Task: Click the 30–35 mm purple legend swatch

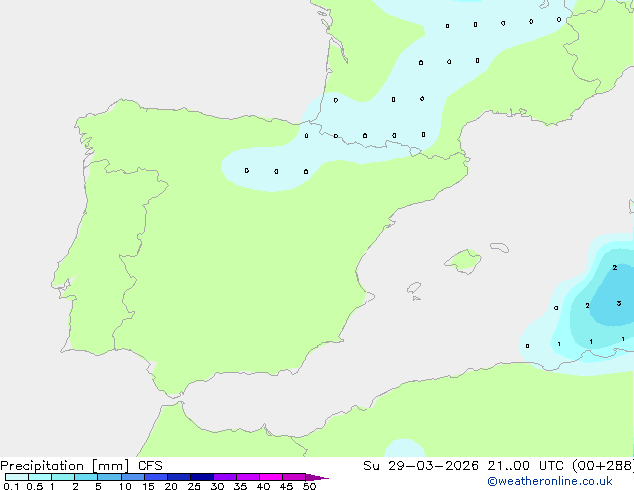Action: coord(225,477)
